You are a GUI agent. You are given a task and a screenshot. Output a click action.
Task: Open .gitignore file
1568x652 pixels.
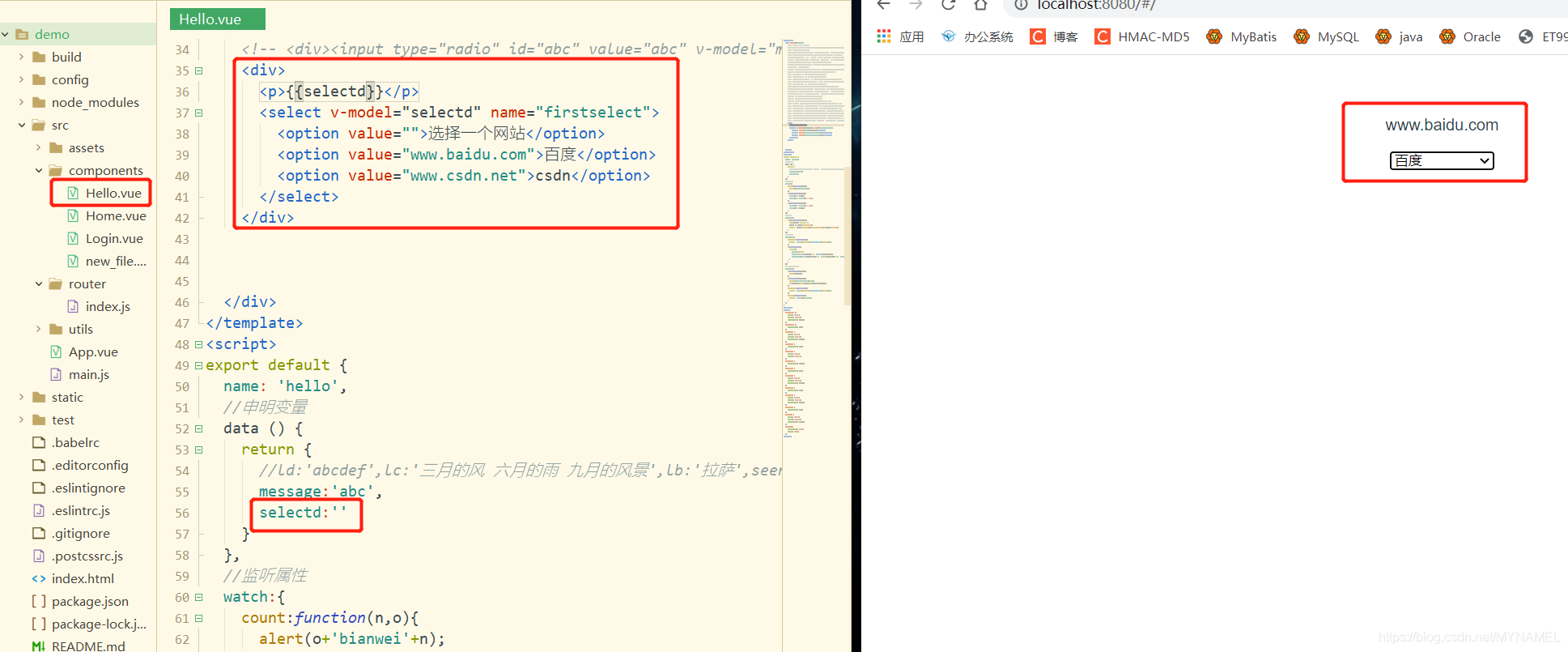pyautogui.click(x=81, y=533)
